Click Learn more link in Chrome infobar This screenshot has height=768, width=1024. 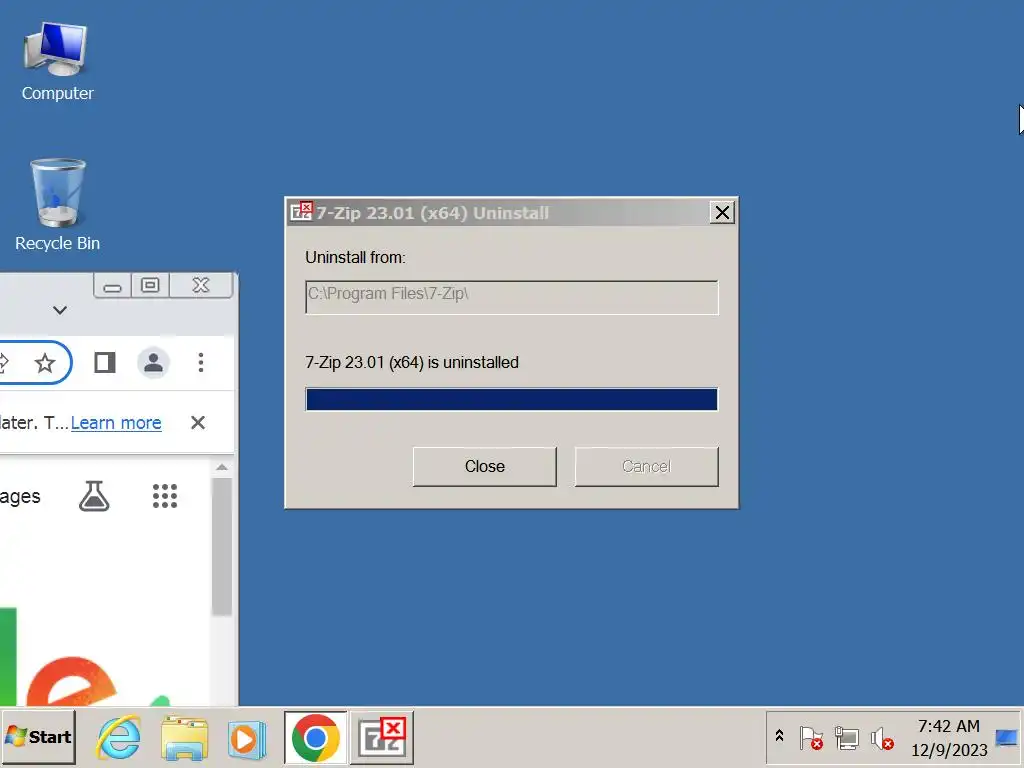[116, 423]
